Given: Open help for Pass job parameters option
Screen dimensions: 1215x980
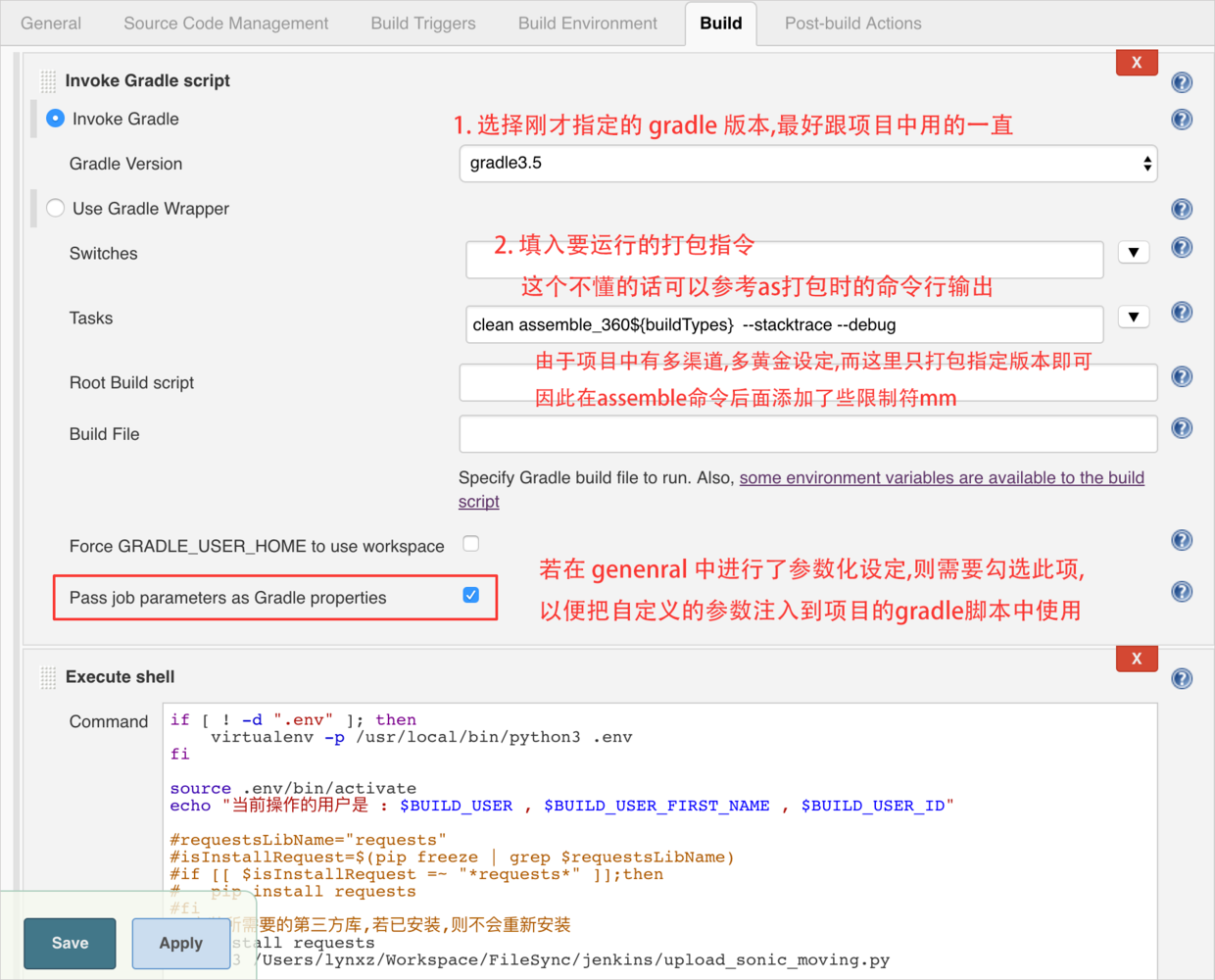Looking at the screenshot, I should 1182,592.
